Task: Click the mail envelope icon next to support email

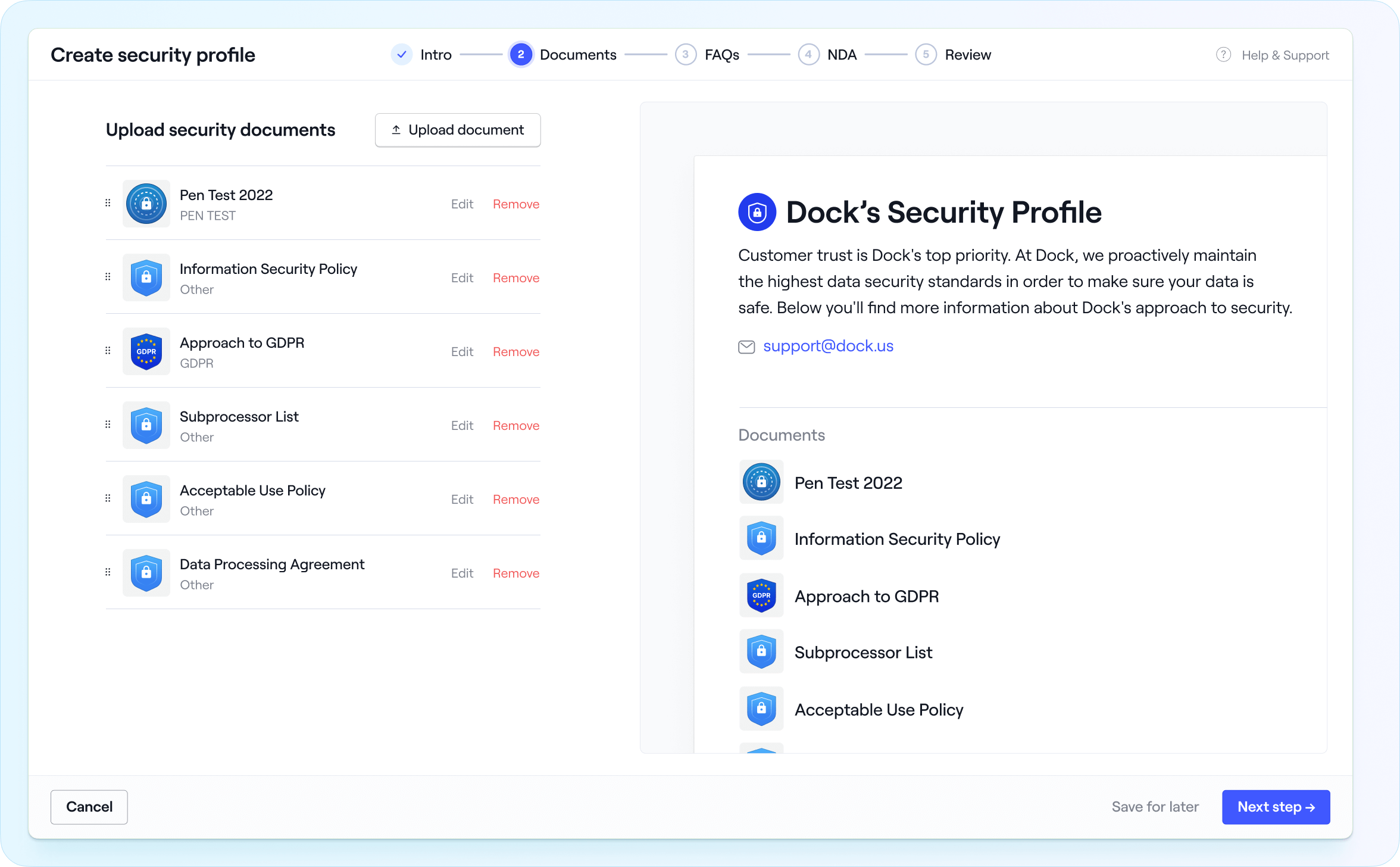Action: pos(747,347)
